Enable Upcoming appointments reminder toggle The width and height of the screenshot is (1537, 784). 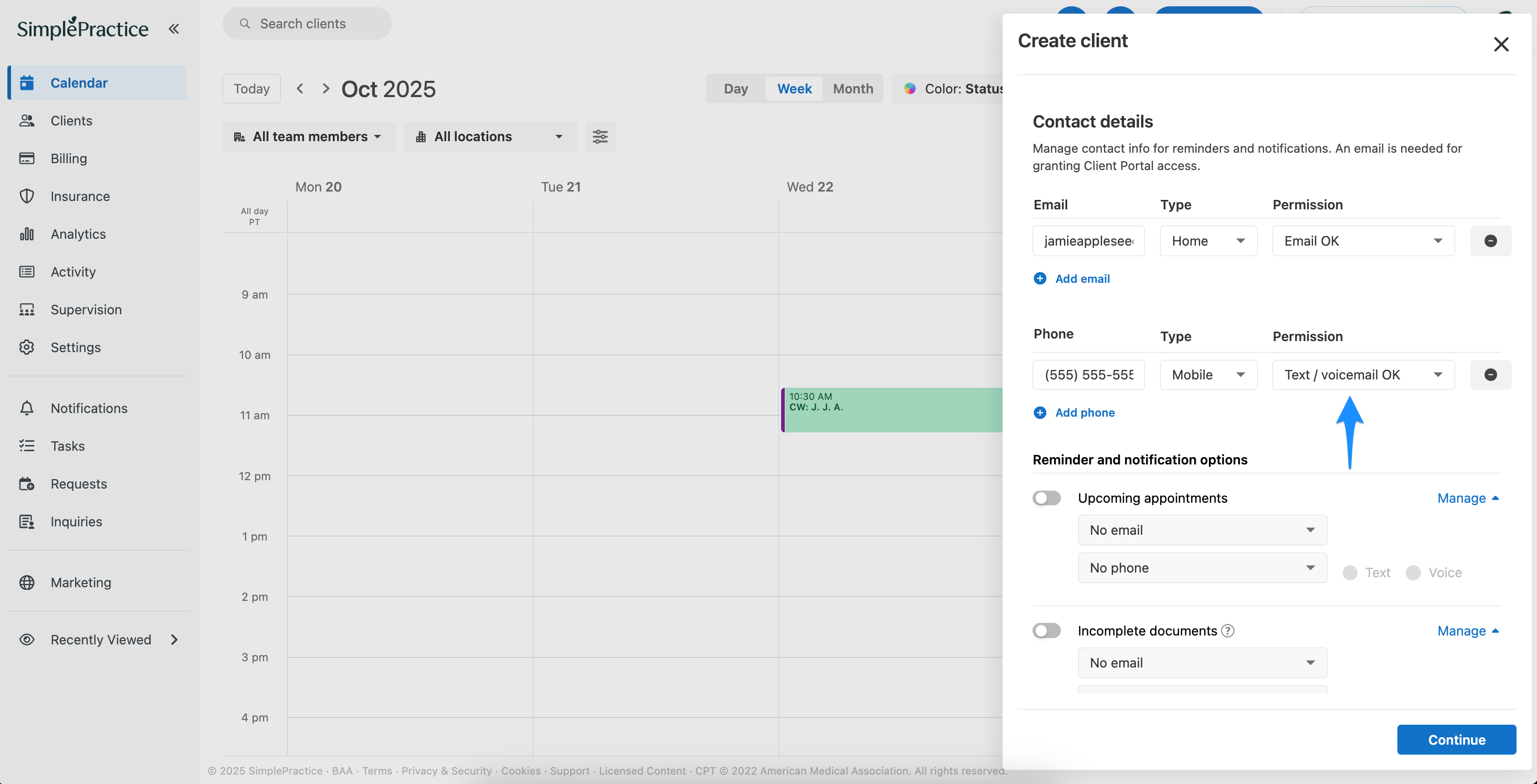[1047, 498]
